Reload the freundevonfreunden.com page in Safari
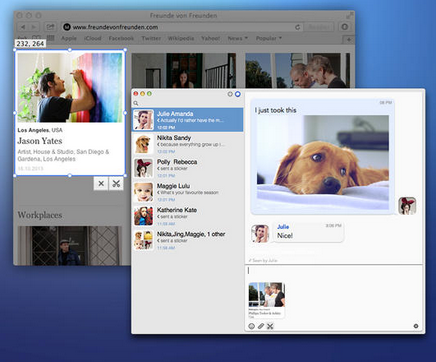Image resolution: width=436 pixels, height=362 pixels. click(297, 27)
